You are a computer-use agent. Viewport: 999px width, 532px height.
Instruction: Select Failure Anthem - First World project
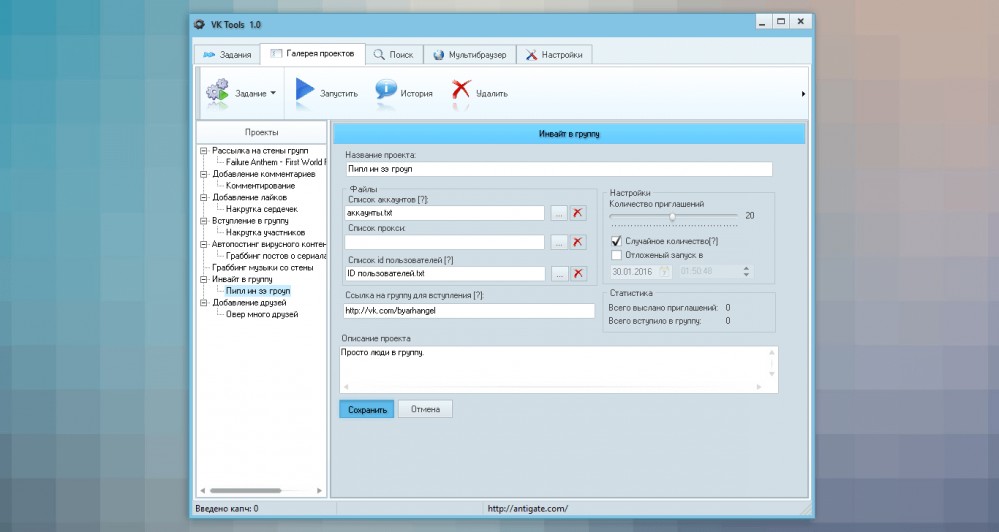click(x=275, y=162)
